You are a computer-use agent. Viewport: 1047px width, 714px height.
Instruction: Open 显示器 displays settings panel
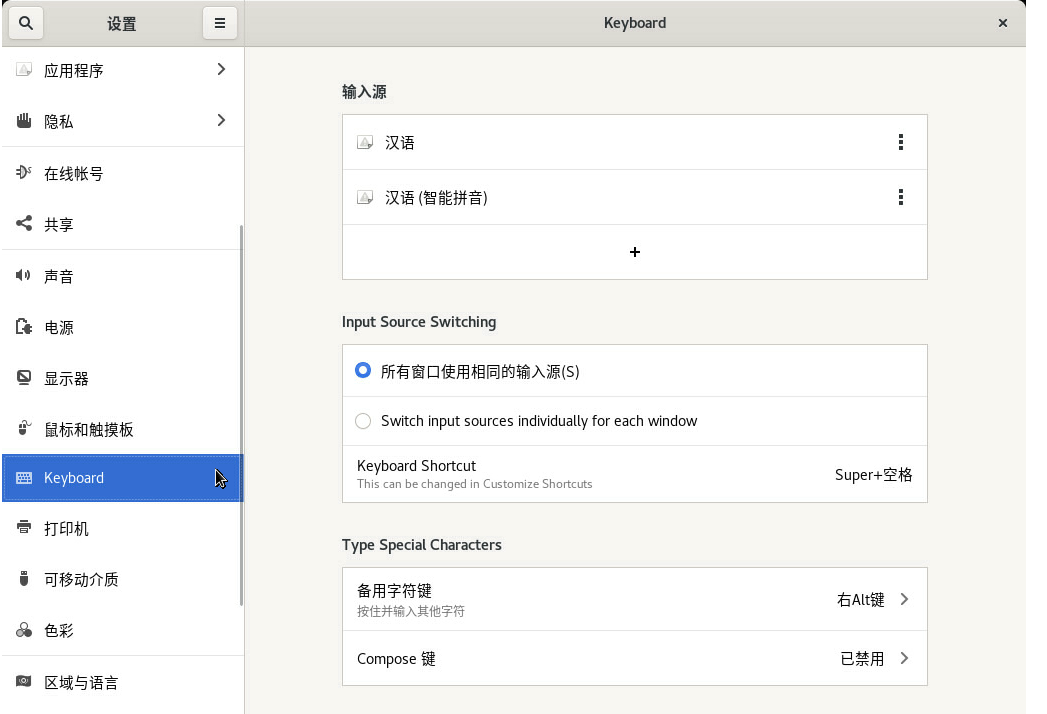pyautogui.click(x=67, y=378)
